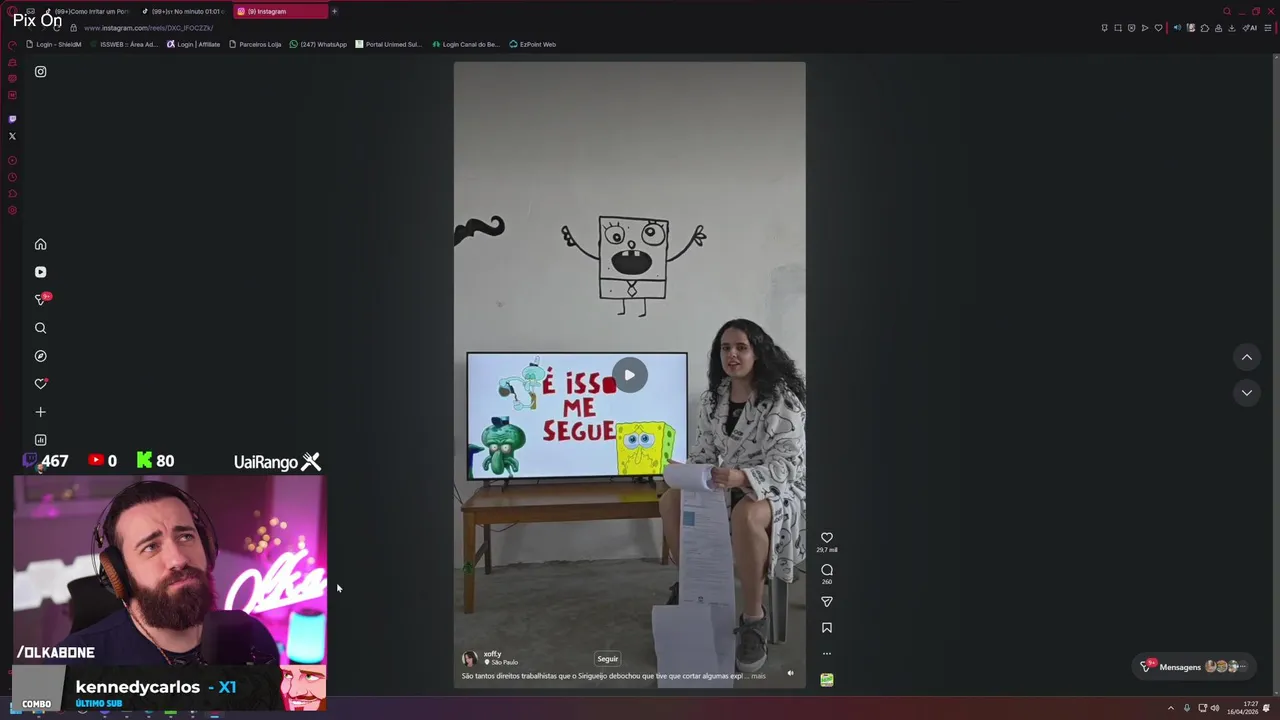Click the browser pinboard pin icon
This screenshot has height=720, width=1280.
coord(1104,28)
